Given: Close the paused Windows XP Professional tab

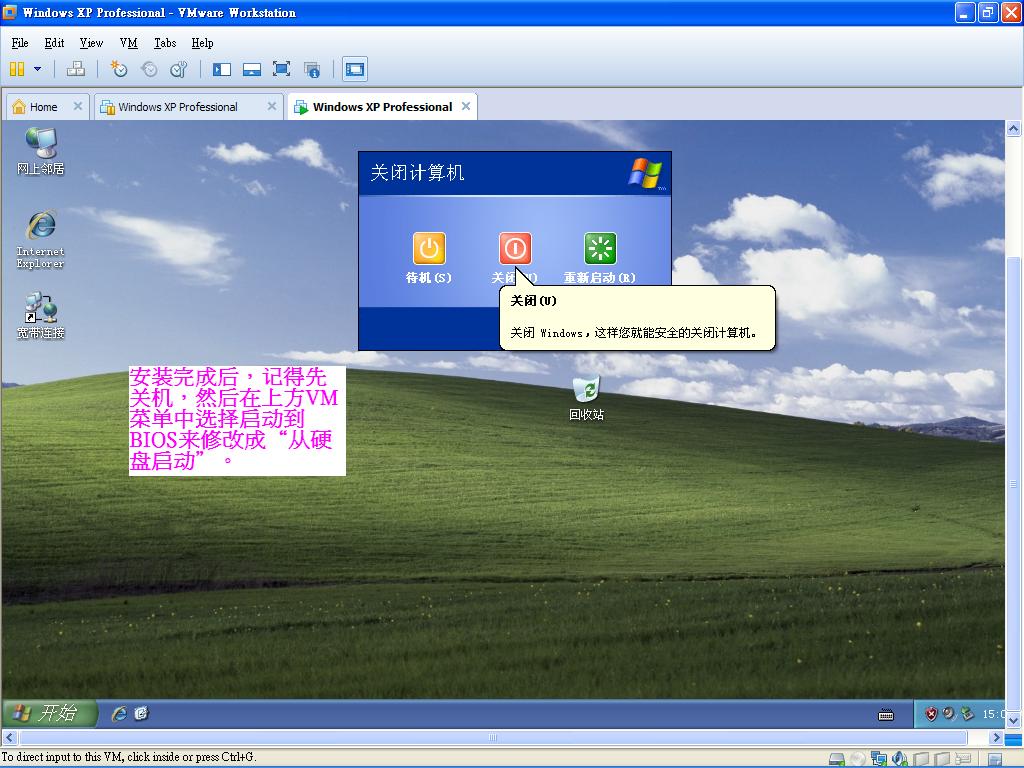Looking at the screenshot, I should pyautogui.click(x=272, y=106).
